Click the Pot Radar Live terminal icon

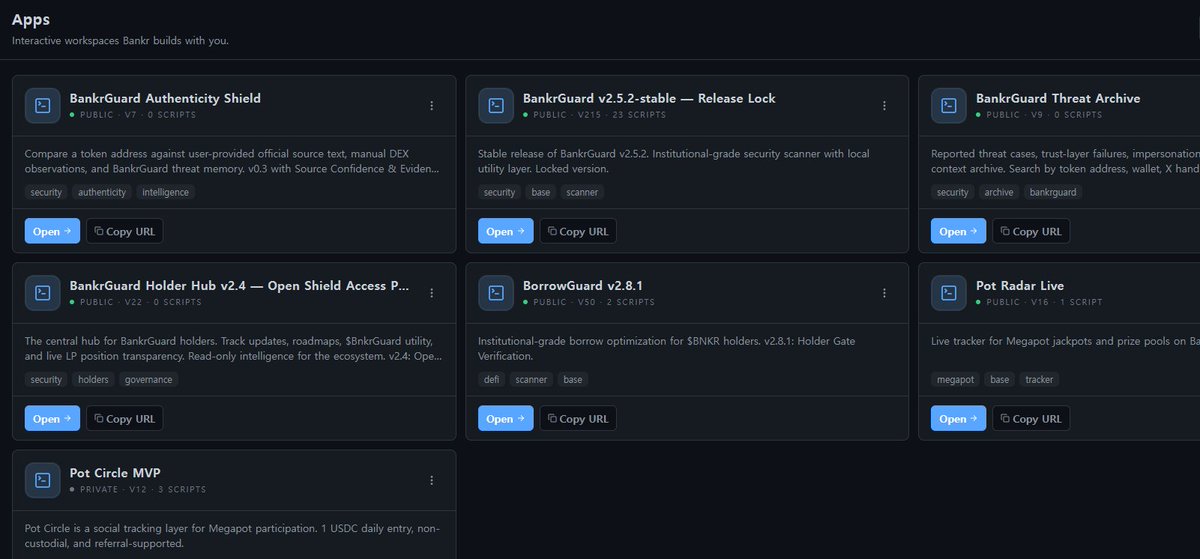coord(949,293)
